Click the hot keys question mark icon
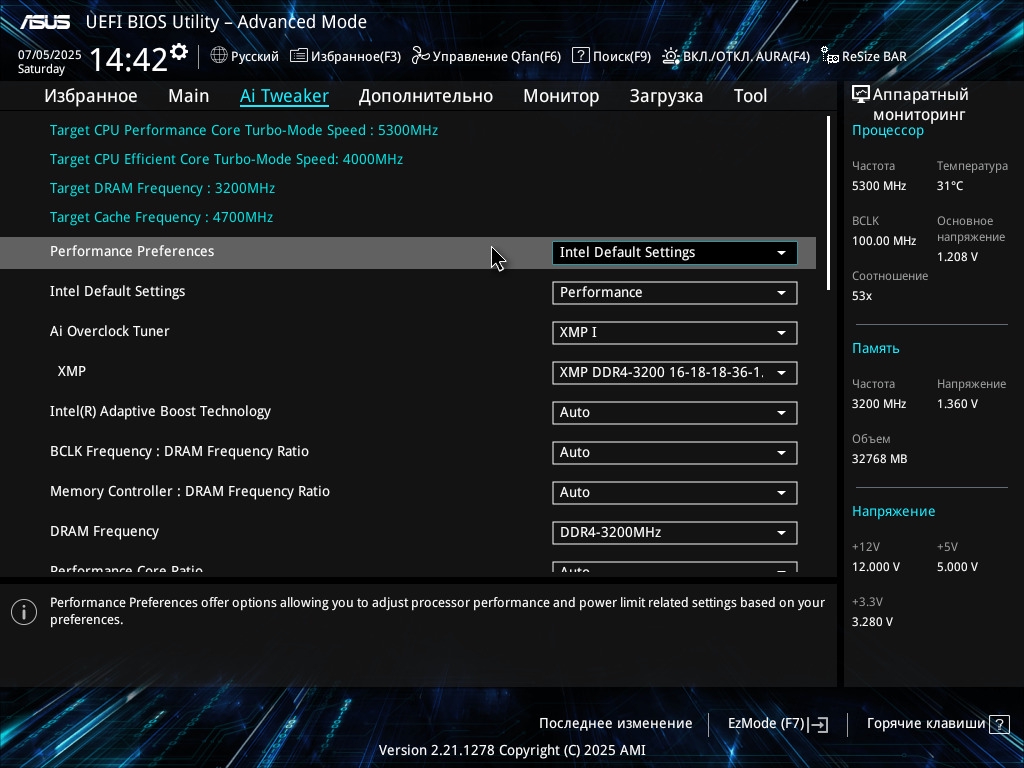The image size is (1024, 768). tap(999, 724)
